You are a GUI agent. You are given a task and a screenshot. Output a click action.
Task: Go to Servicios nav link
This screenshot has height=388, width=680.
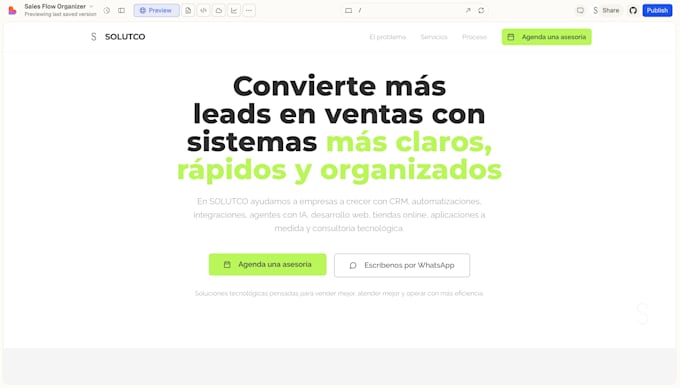(x=434, y=37)
